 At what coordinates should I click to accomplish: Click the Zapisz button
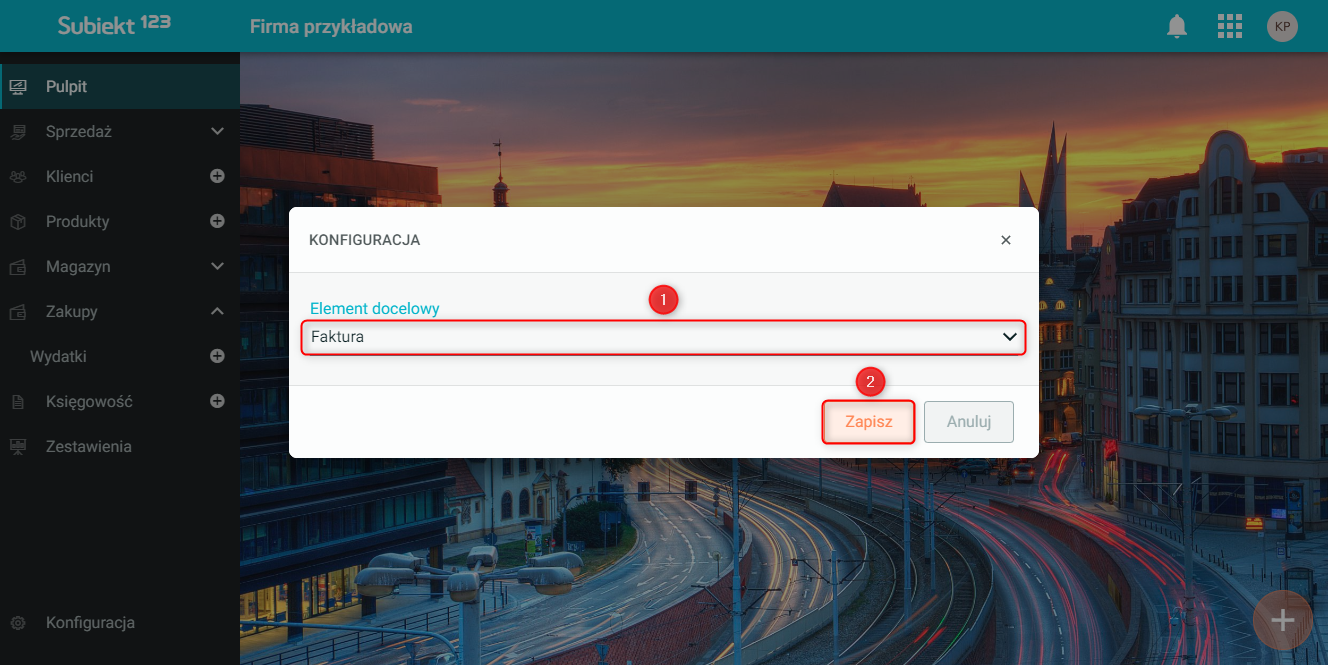[868, 422]
